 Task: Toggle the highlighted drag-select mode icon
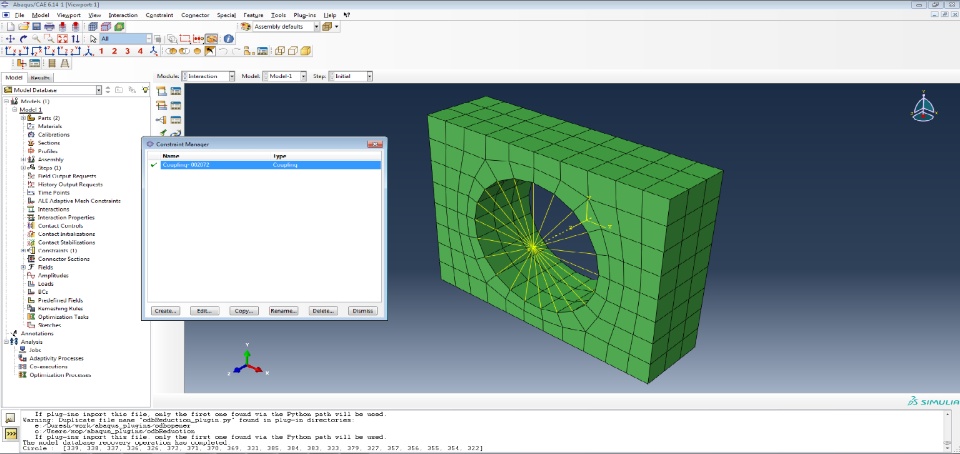click(212, 39)
